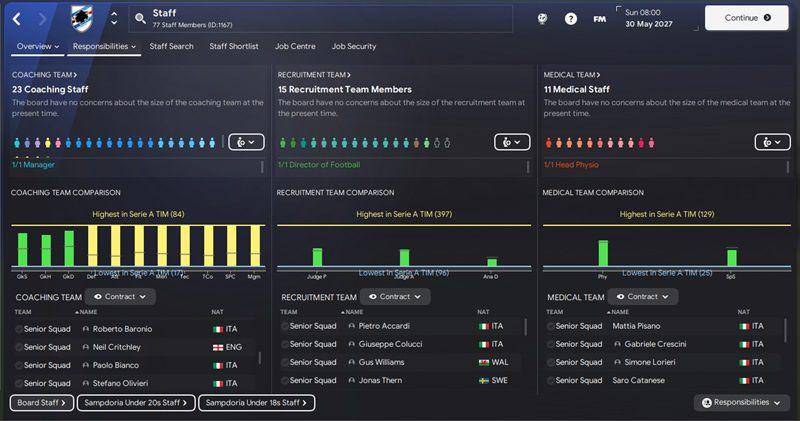Click 1/1 Director of Football label

pos(319,165)
